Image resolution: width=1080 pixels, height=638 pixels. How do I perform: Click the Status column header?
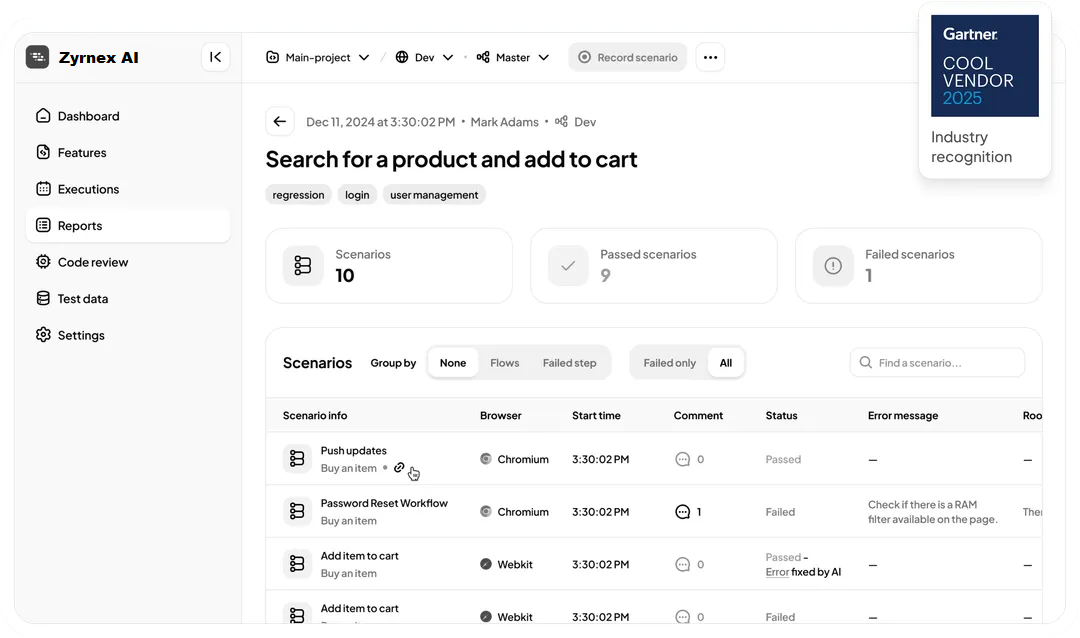[782, 415]
